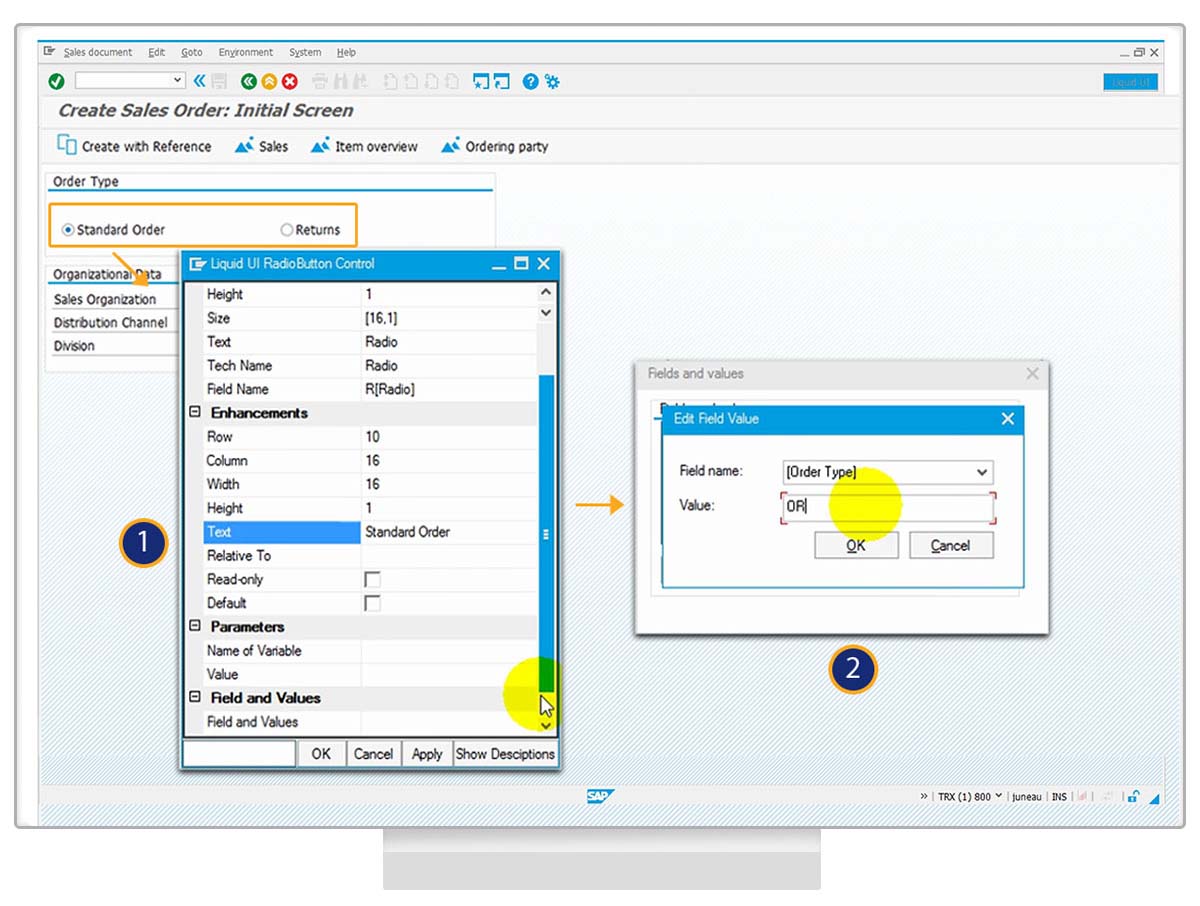Screen dimensions: 1200x906
Task: Click the green Enter checkmark icon
Action: tap(56, 81)
